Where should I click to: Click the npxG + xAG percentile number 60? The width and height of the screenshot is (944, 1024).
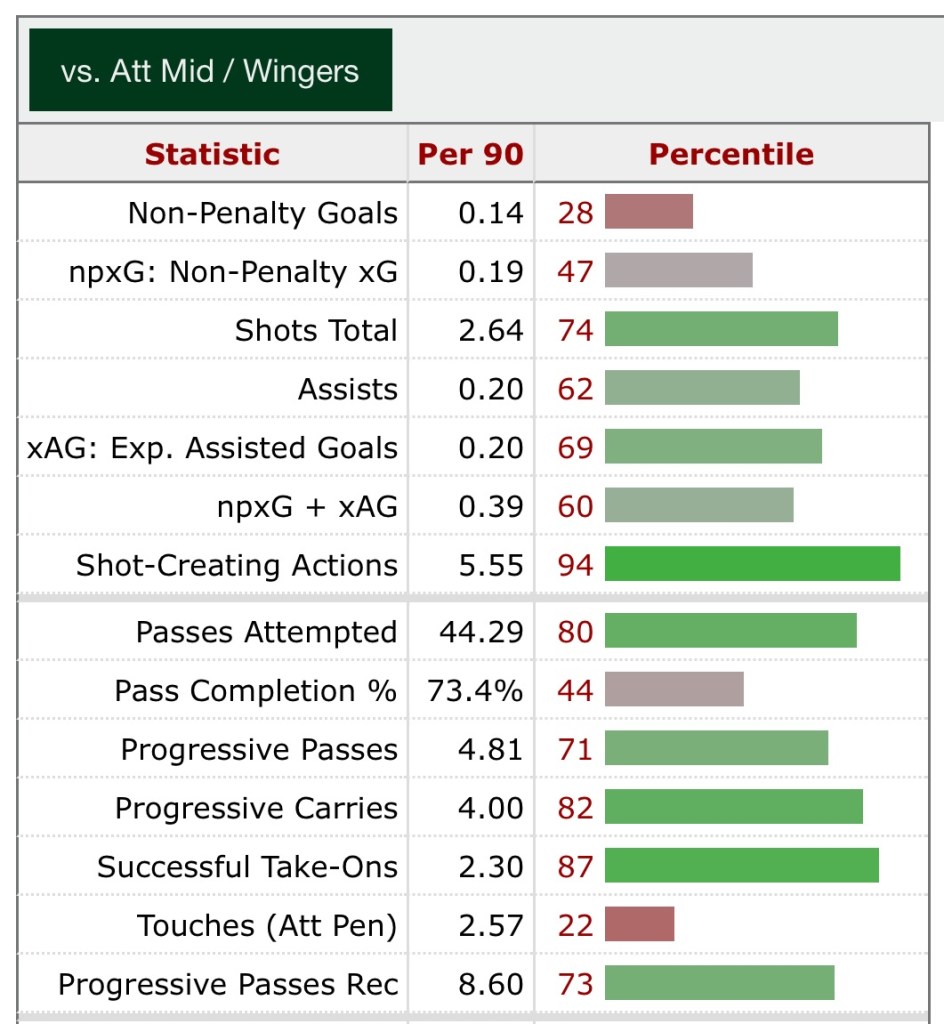(x=576, y=507)
